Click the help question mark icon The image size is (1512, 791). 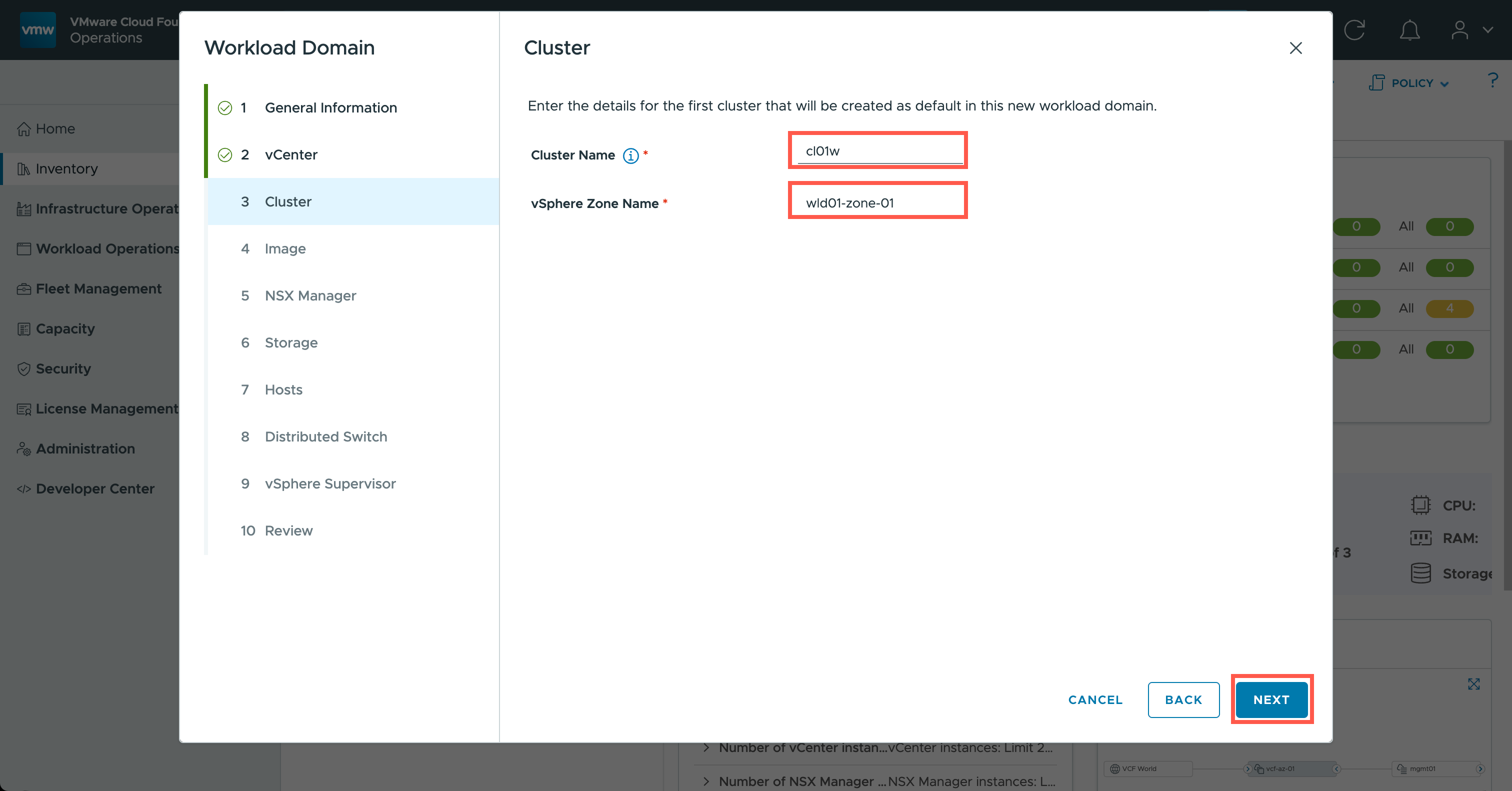(1492, 81)
